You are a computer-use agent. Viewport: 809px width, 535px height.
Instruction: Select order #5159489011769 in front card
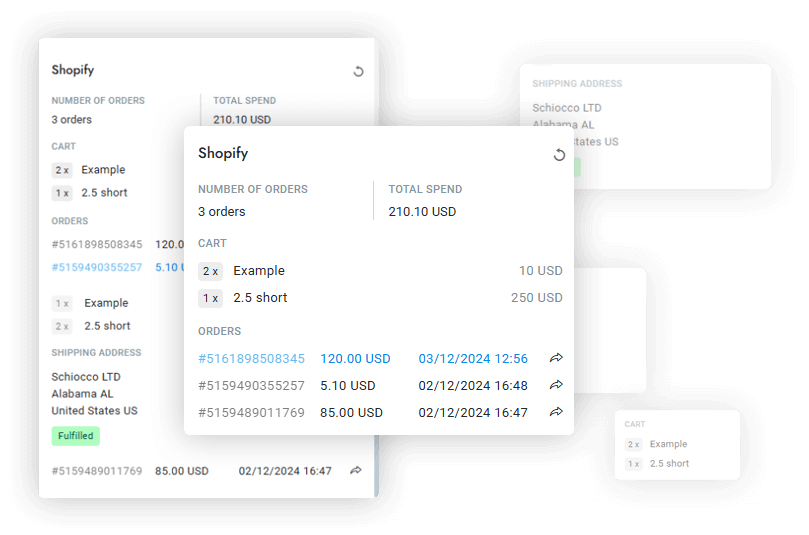coord(251,413)
